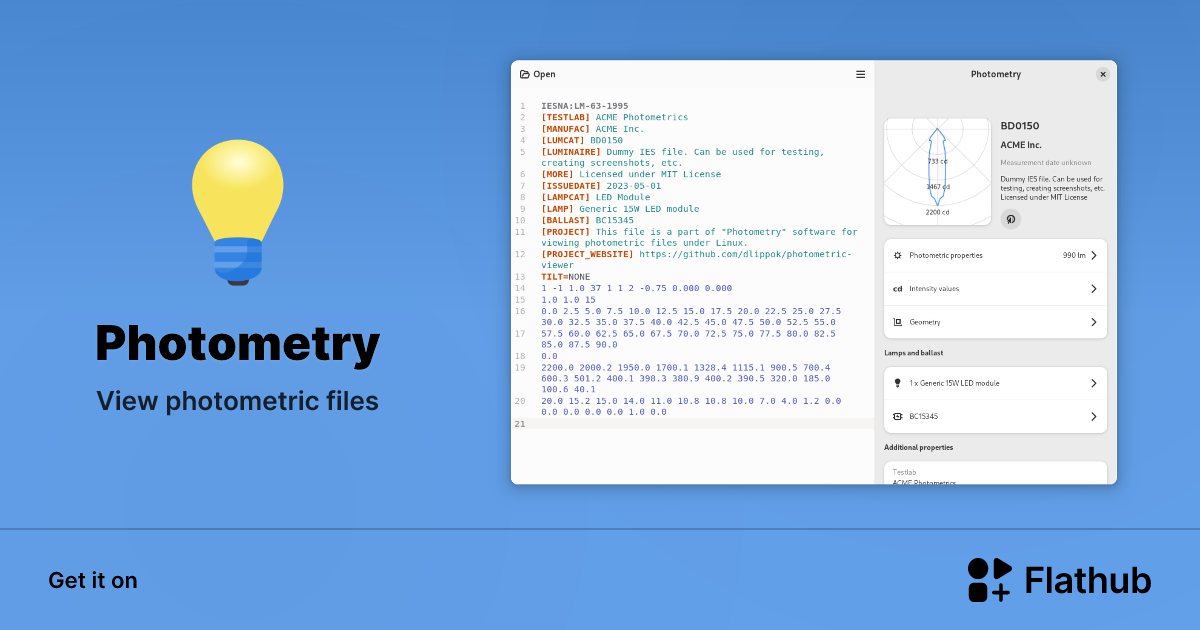The height and width of the screenshot is (630, 1200).
Task: Click the Get it on label
Action: 93,580
